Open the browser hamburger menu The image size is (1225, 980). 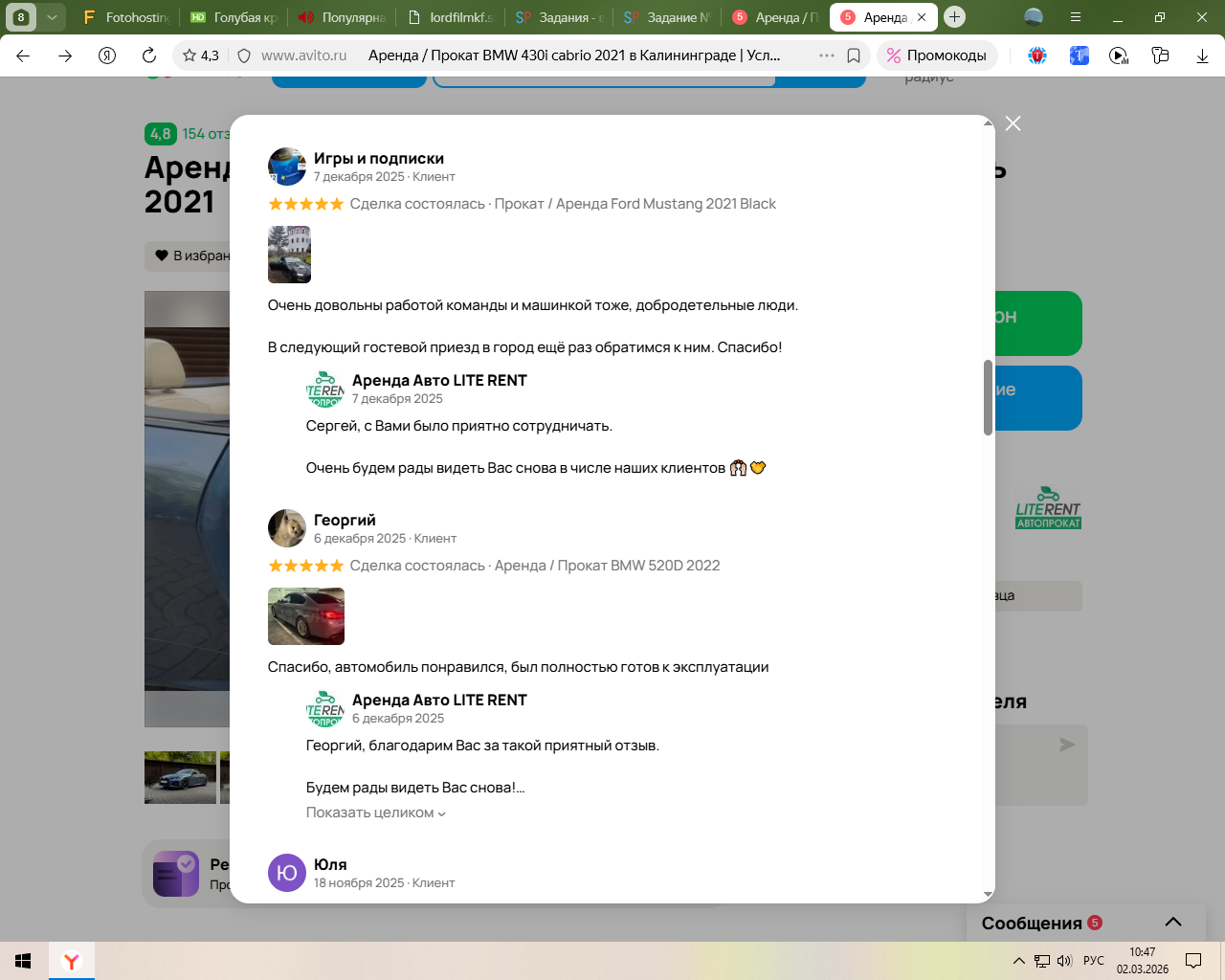tap(1076, 17)
